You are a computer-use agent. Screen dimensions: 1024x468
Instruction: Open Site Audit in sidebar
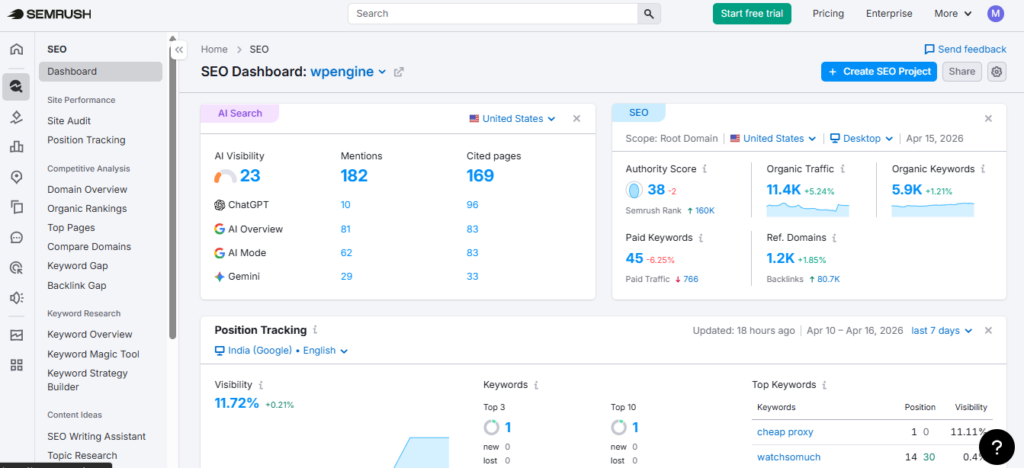click(x=69, y=121)
